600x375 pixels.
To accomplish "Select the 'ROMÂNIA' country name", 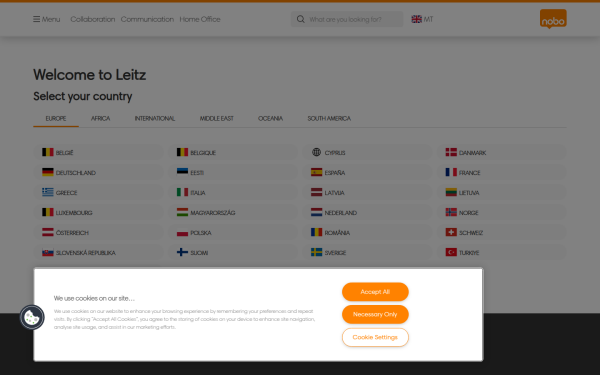I will coord(337,233).
